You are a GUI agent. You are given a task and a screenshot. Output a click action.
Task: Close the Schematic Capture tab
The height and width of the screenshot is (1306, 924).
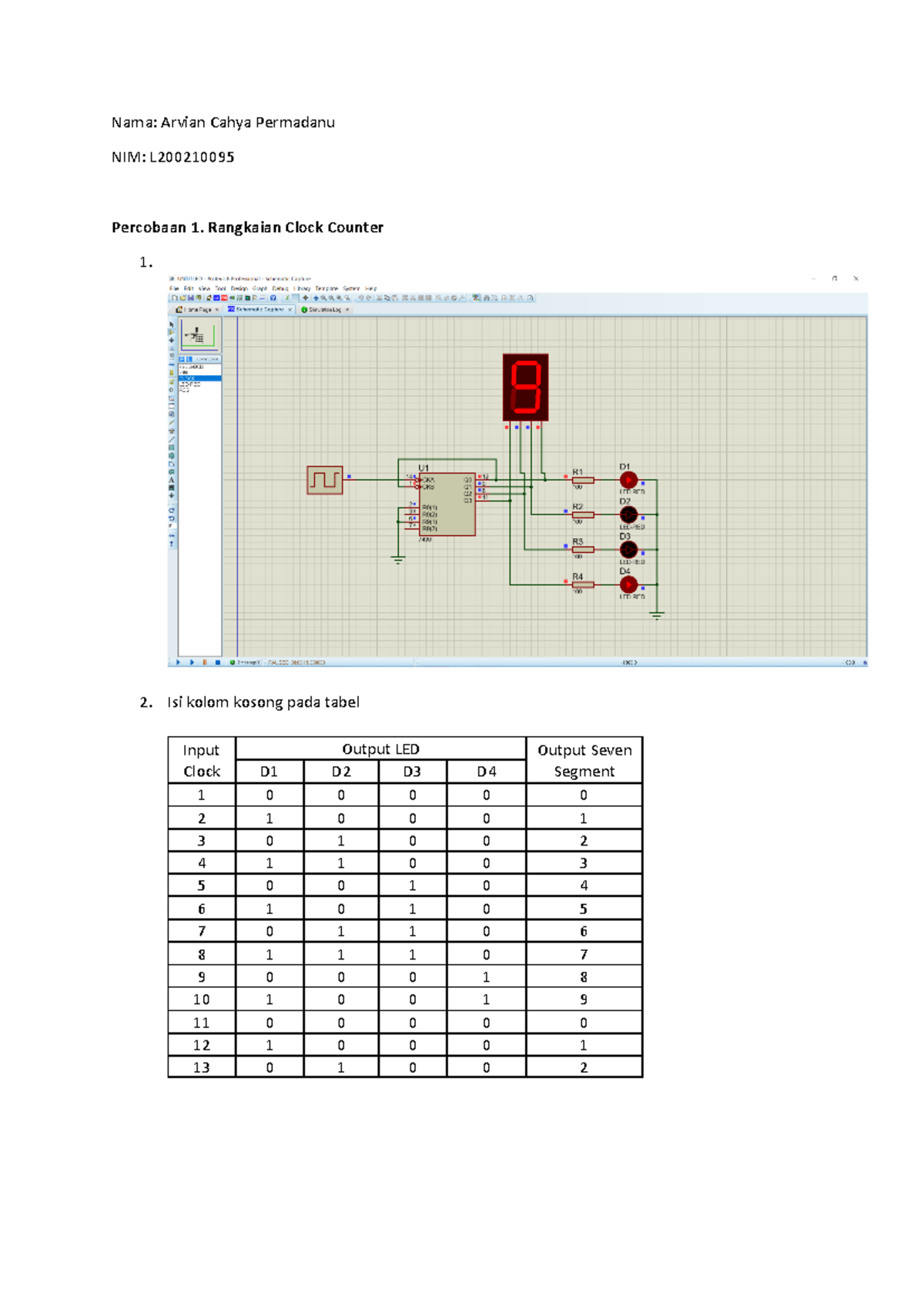290,310
